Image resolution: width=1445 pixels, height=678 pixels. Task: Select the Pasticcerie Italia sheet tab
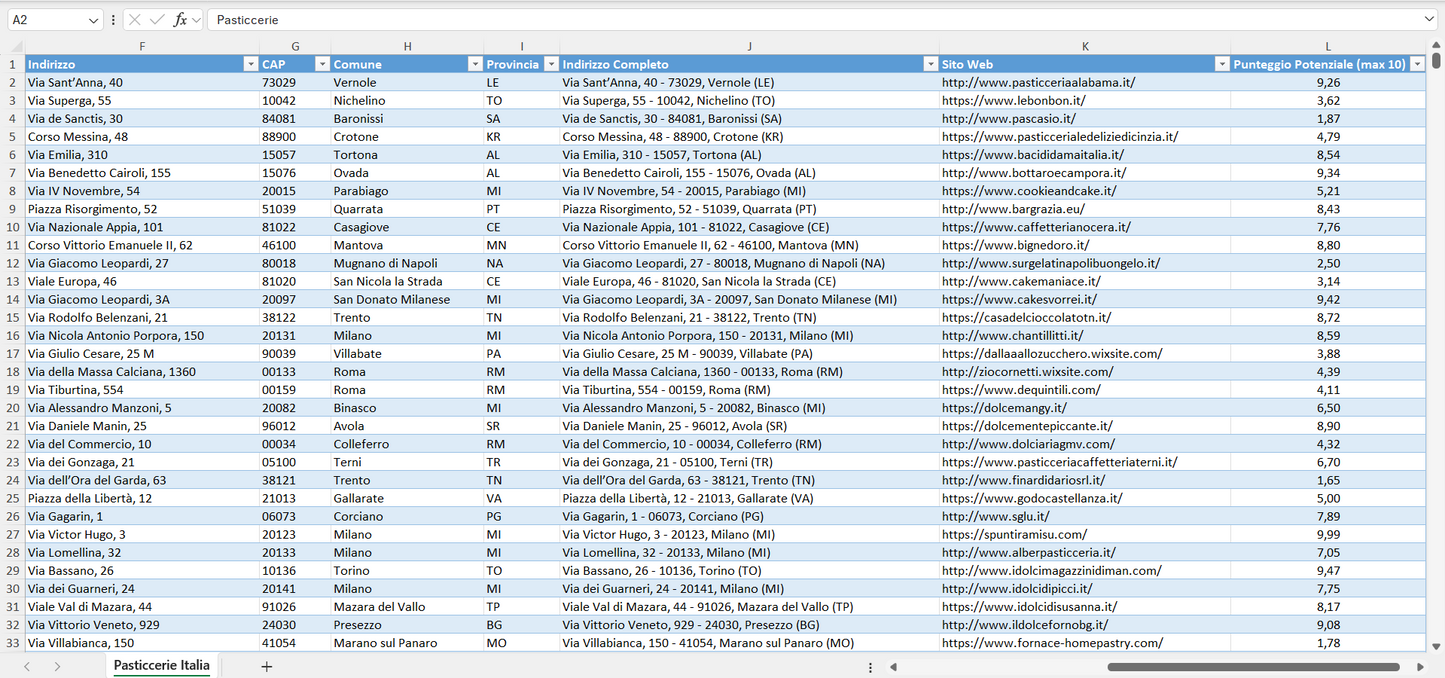(x=160, y=665)
